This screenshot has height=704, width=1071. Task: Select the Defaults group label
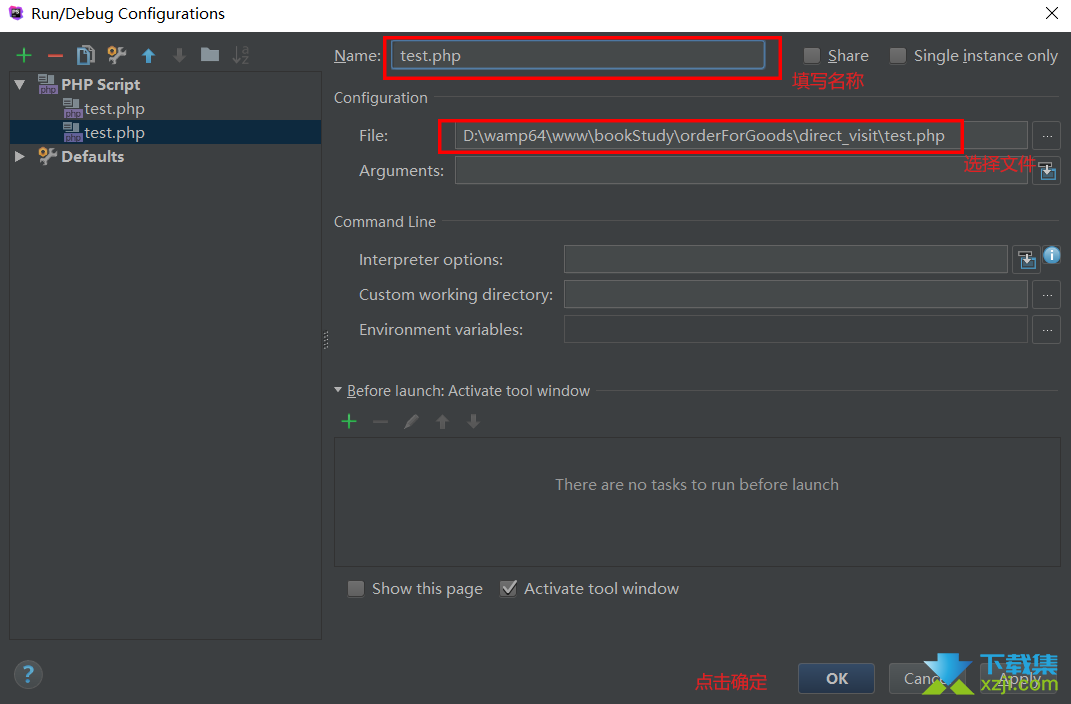tap(92, 156)
